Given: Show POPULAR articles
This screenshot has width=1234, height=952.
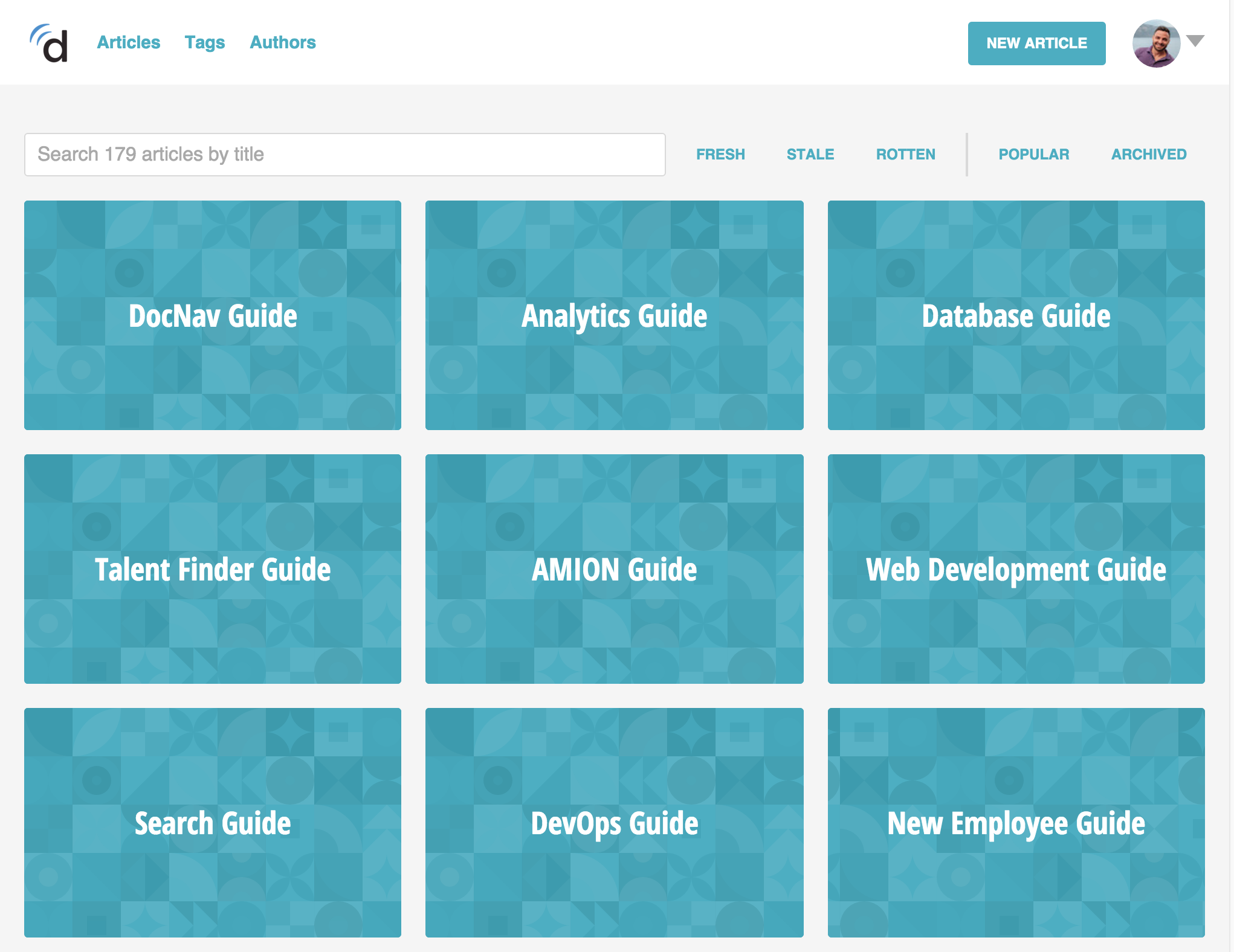Looking at the screenshot, I should point(1034,155).
